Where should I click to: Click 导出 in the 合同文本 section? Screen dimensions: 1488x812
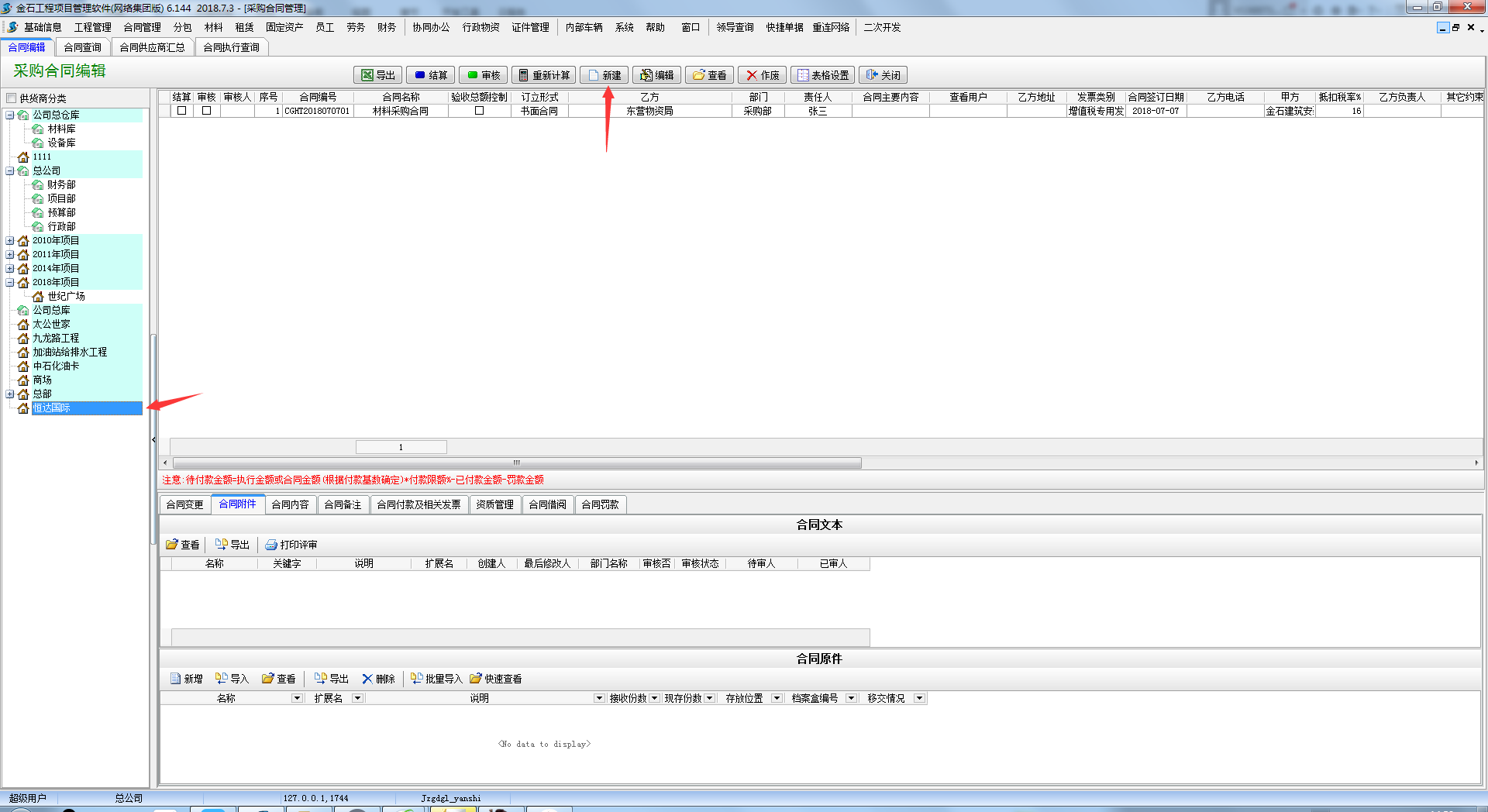[232, 545]
